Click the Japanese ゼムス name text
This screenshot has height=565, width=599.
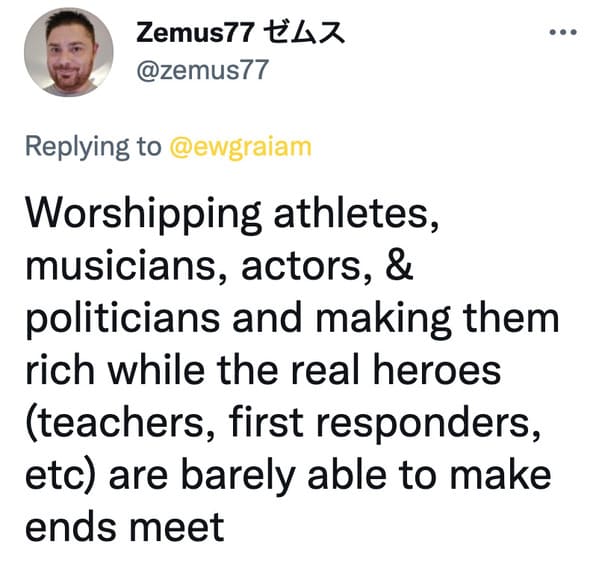coord(304,33)
